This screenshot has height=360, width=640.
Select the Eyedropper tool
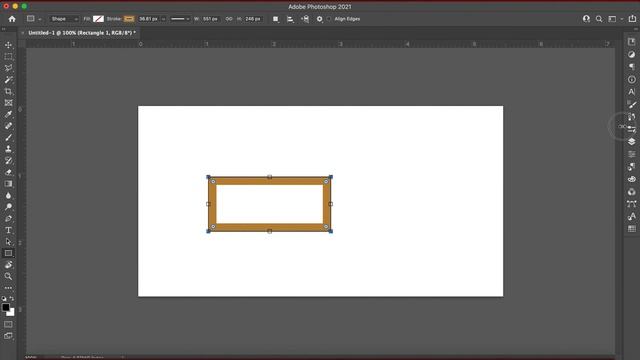(x=8, y=114)
